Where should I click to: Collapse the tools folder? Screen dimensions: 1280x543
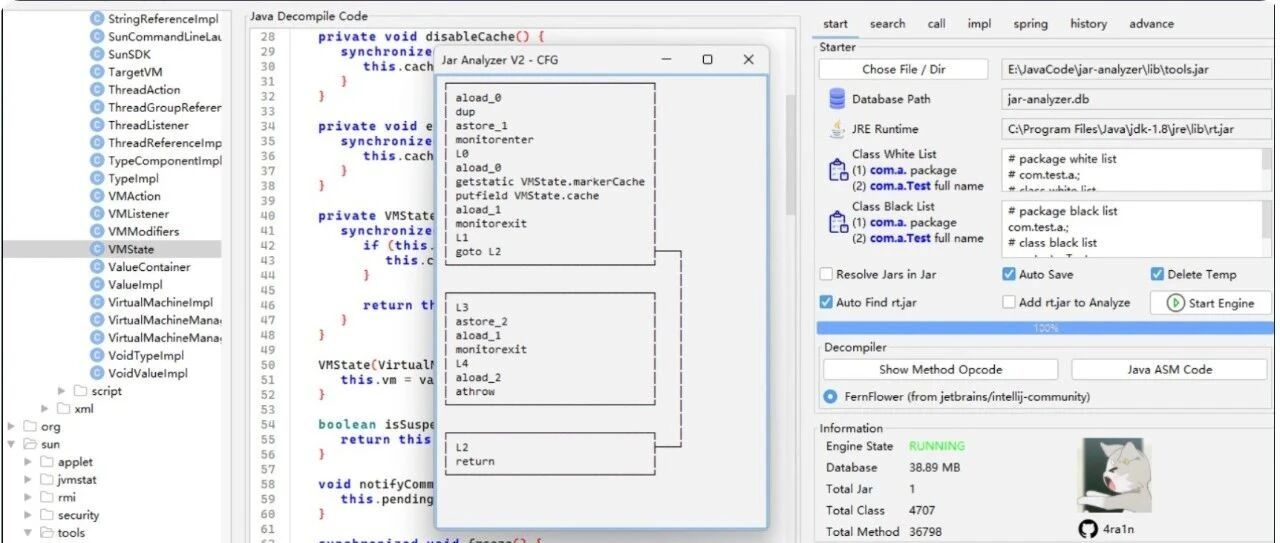point(28,533)
